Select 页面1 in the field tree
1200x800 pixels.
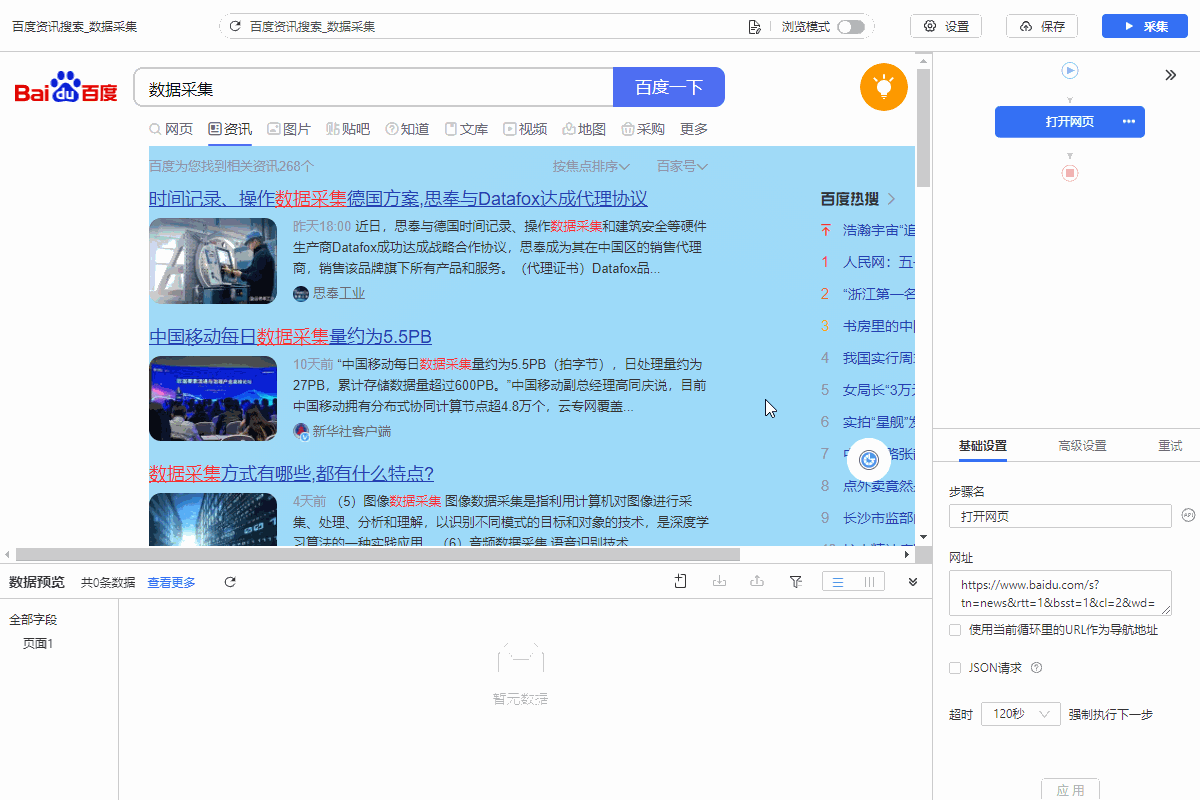[38, 643]
